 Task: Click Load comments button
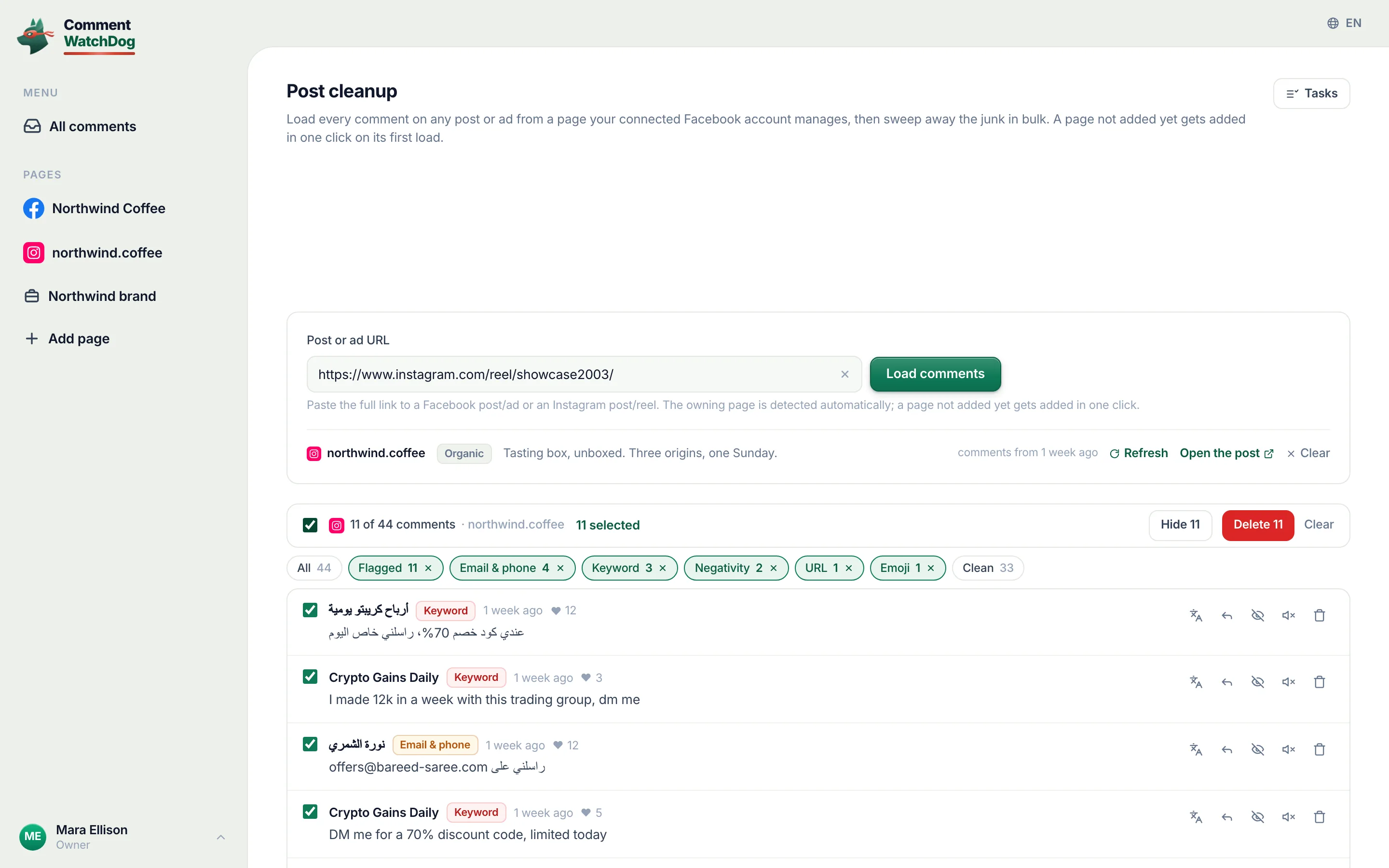[935, 374]
